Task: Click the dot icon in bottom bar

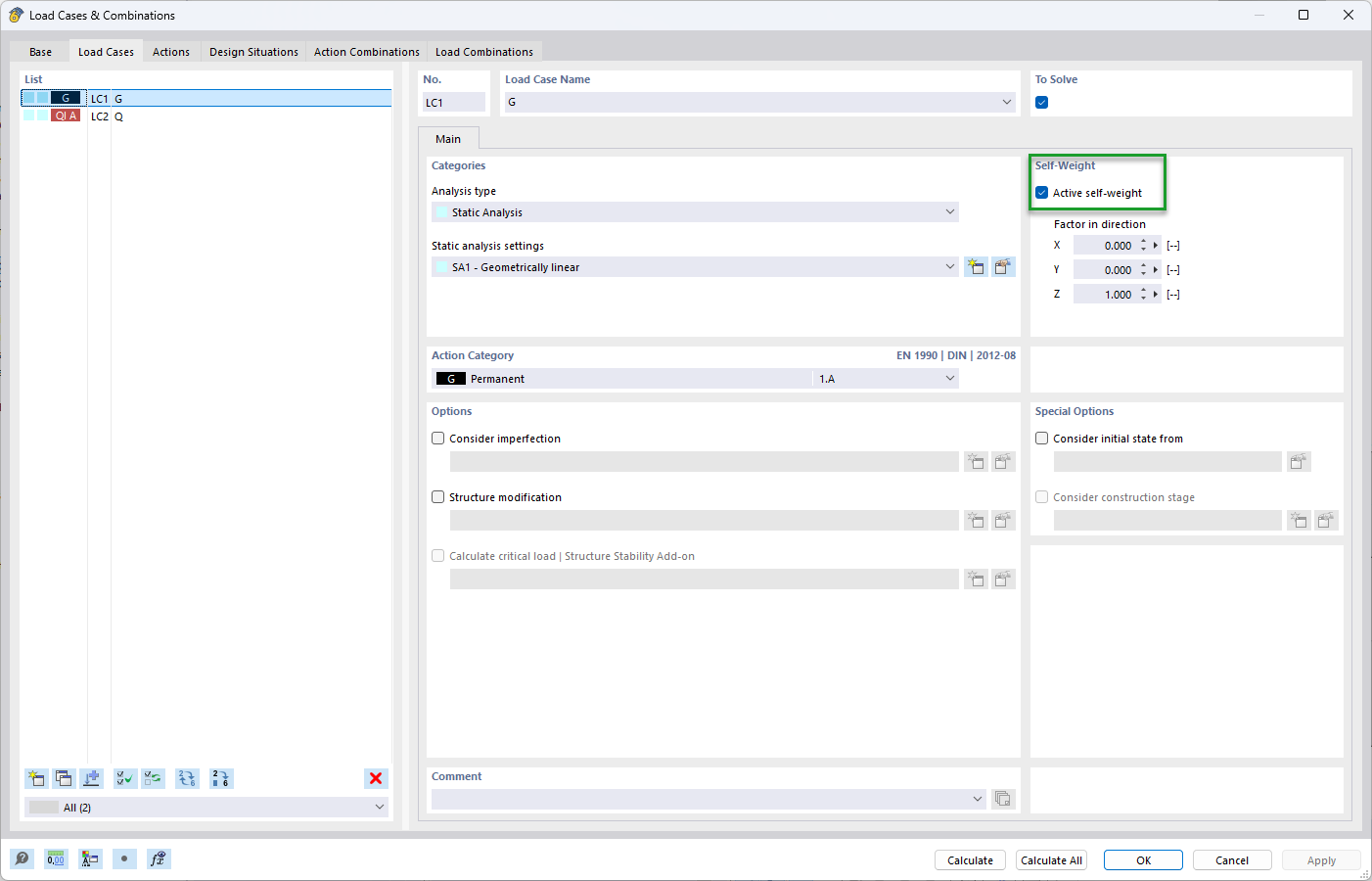Action: click(x=124, y=858)
